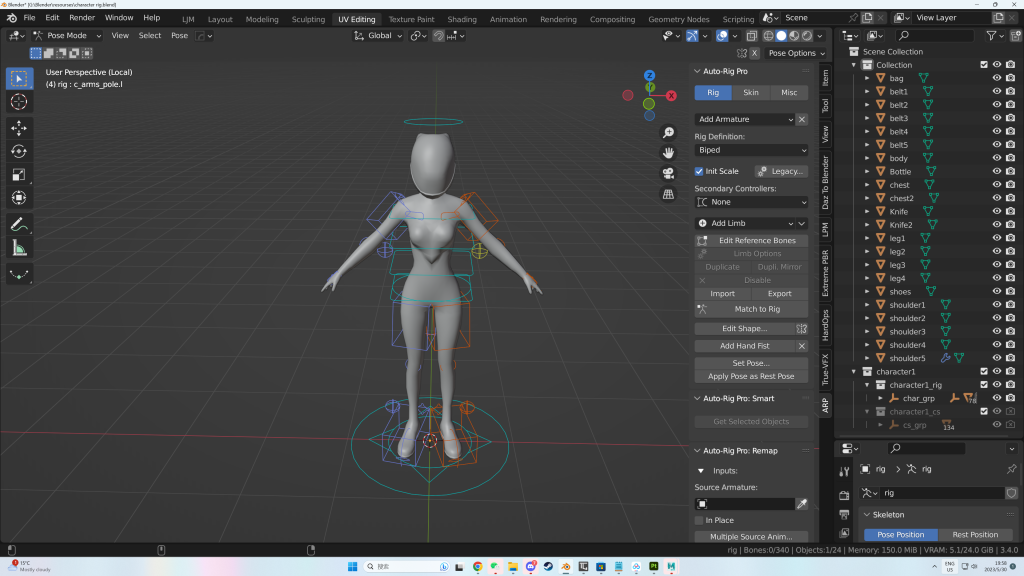Select wireframe viewport shading
This screenshot has height=576, width=1024.
[x=768, y=36]
